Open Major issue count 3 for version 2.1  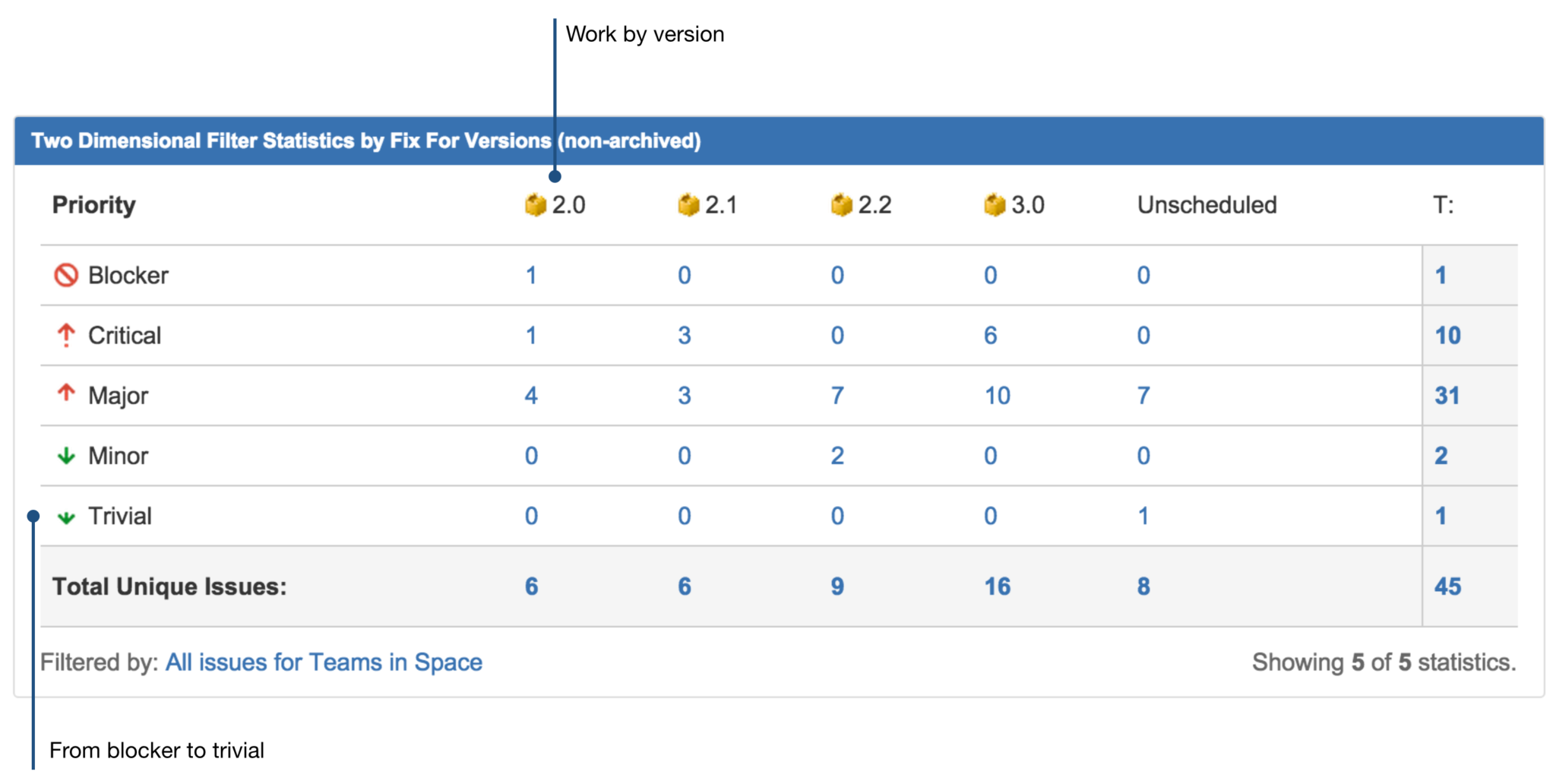point(685,395)
